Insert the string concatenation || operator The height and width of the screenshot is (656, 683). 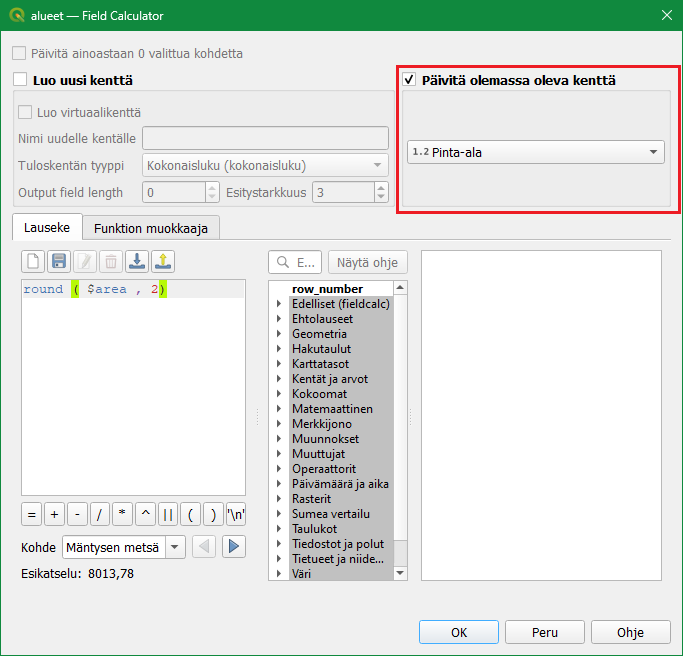167,515
